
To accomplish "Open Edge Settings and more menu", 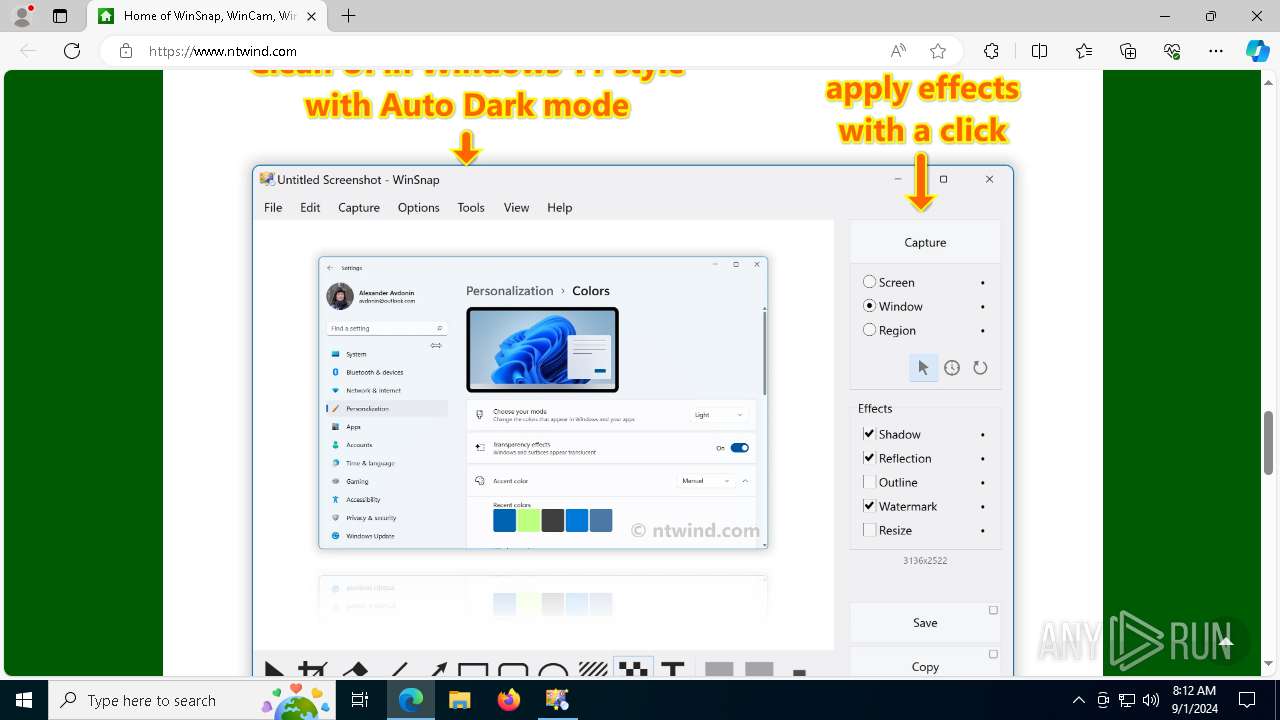I will pos(1216,51).
